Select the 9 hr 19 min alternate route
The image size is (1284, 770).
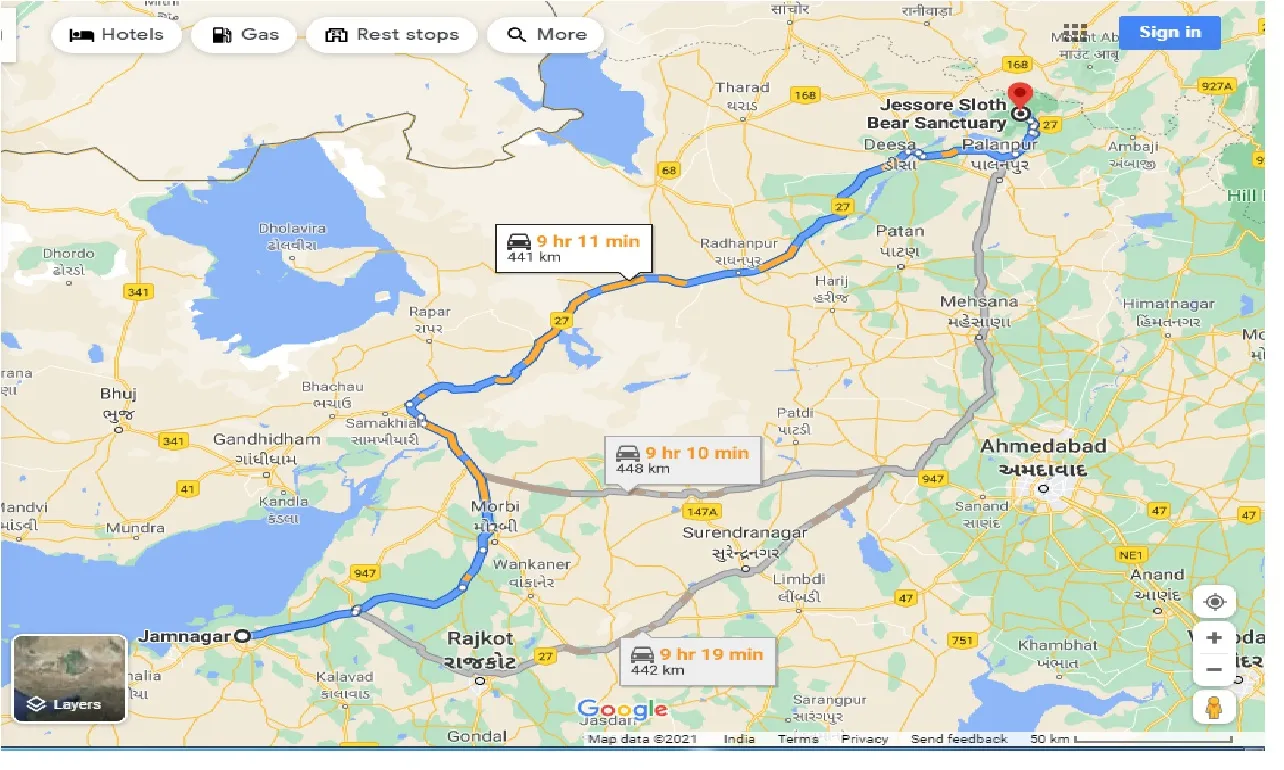tap(698, 662)
